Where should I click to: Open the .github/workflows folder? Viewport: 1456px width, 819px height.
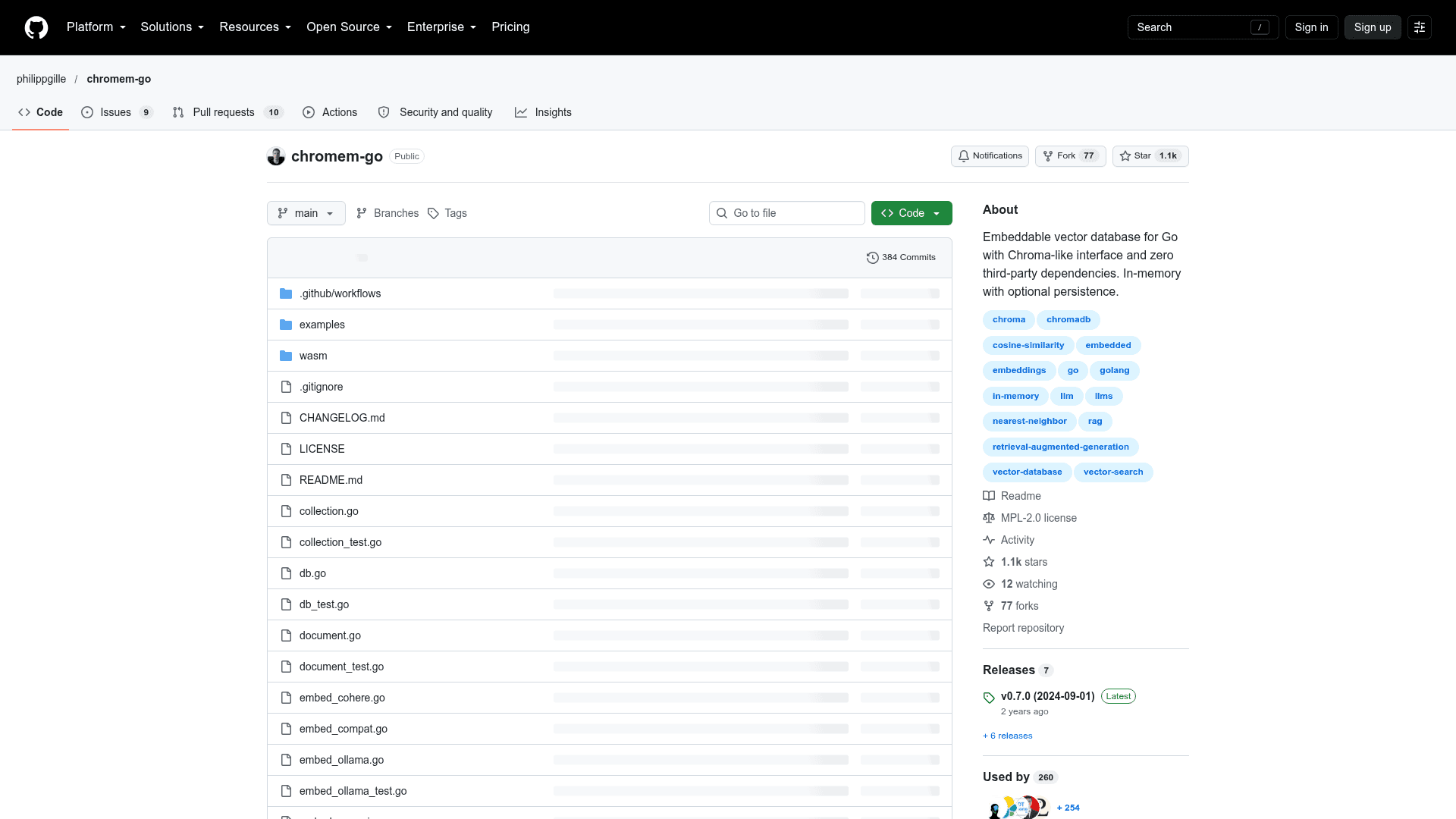pyautogui.click(x=340, y=293)
